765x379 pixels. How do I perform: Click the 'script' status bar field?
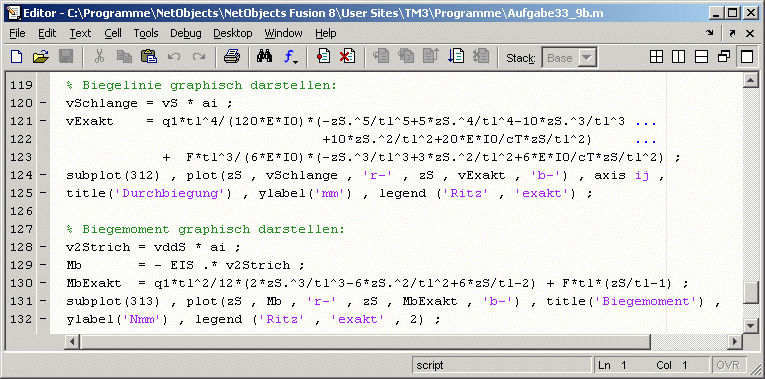point(502,365)
